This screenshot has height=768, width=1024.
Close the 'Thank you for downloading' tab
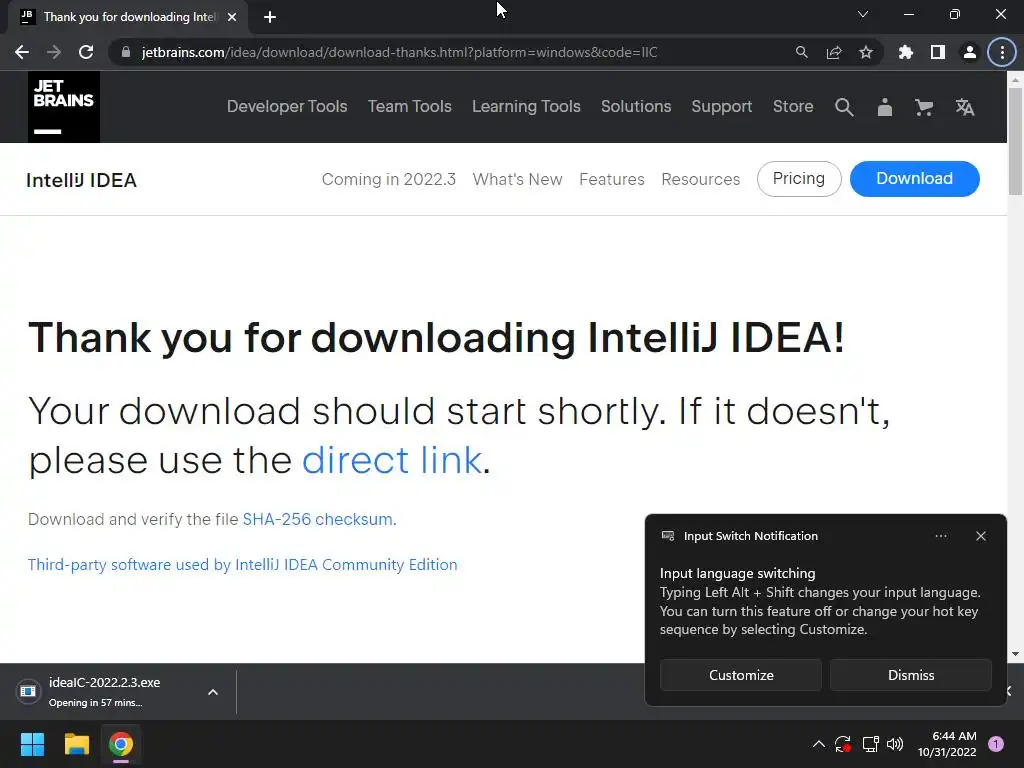pyautogui.click(x=232, y=17)
